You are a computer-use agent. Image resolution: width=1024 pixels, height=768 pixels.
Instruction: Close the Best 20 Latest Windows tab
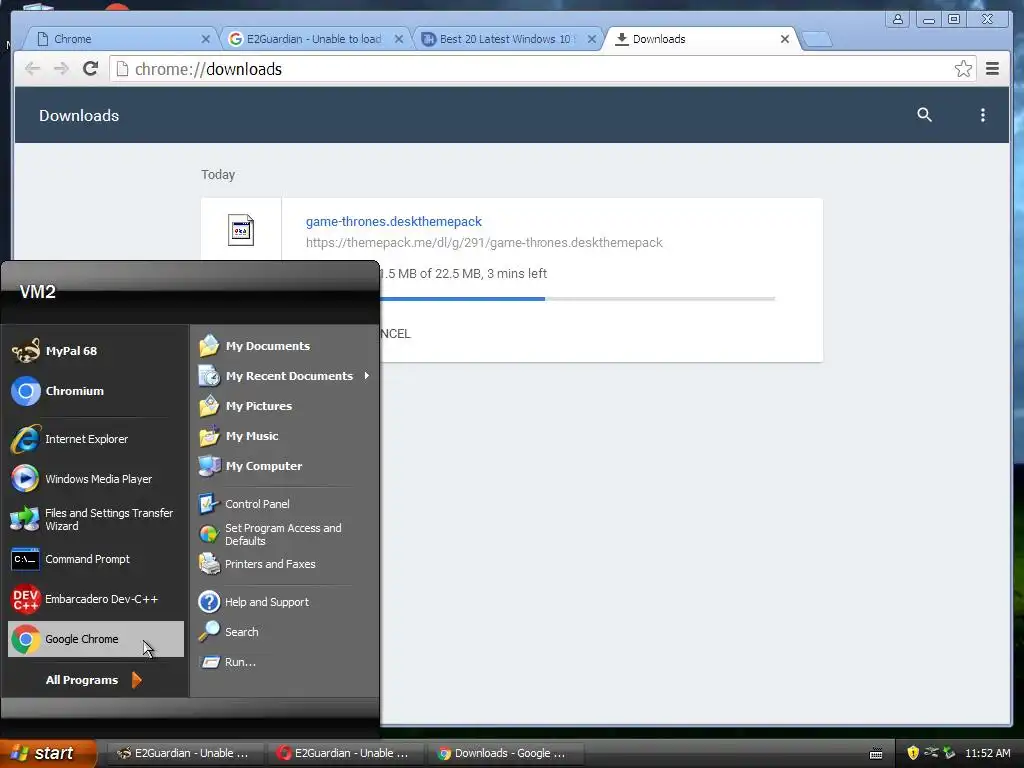(592, 39)
